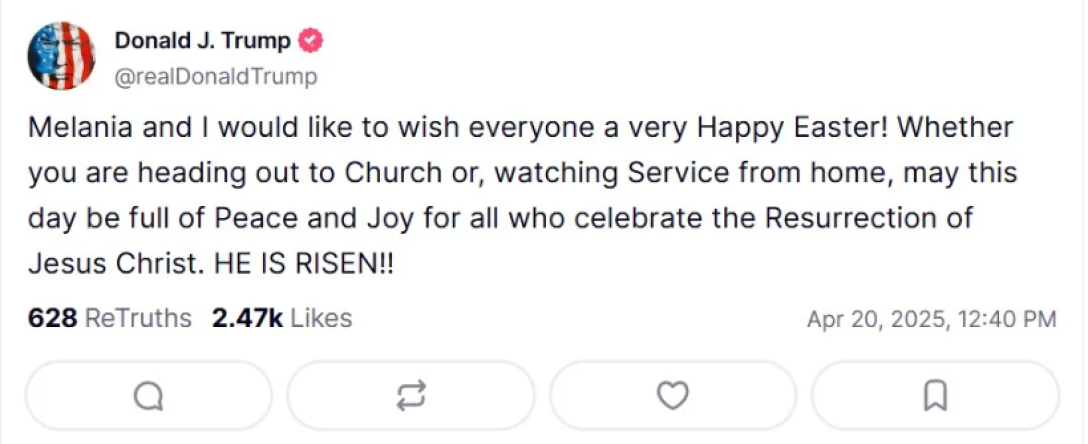Click the reply speech bubble icon
Screen dimensions: 1088x444
[x=148, y=397]
